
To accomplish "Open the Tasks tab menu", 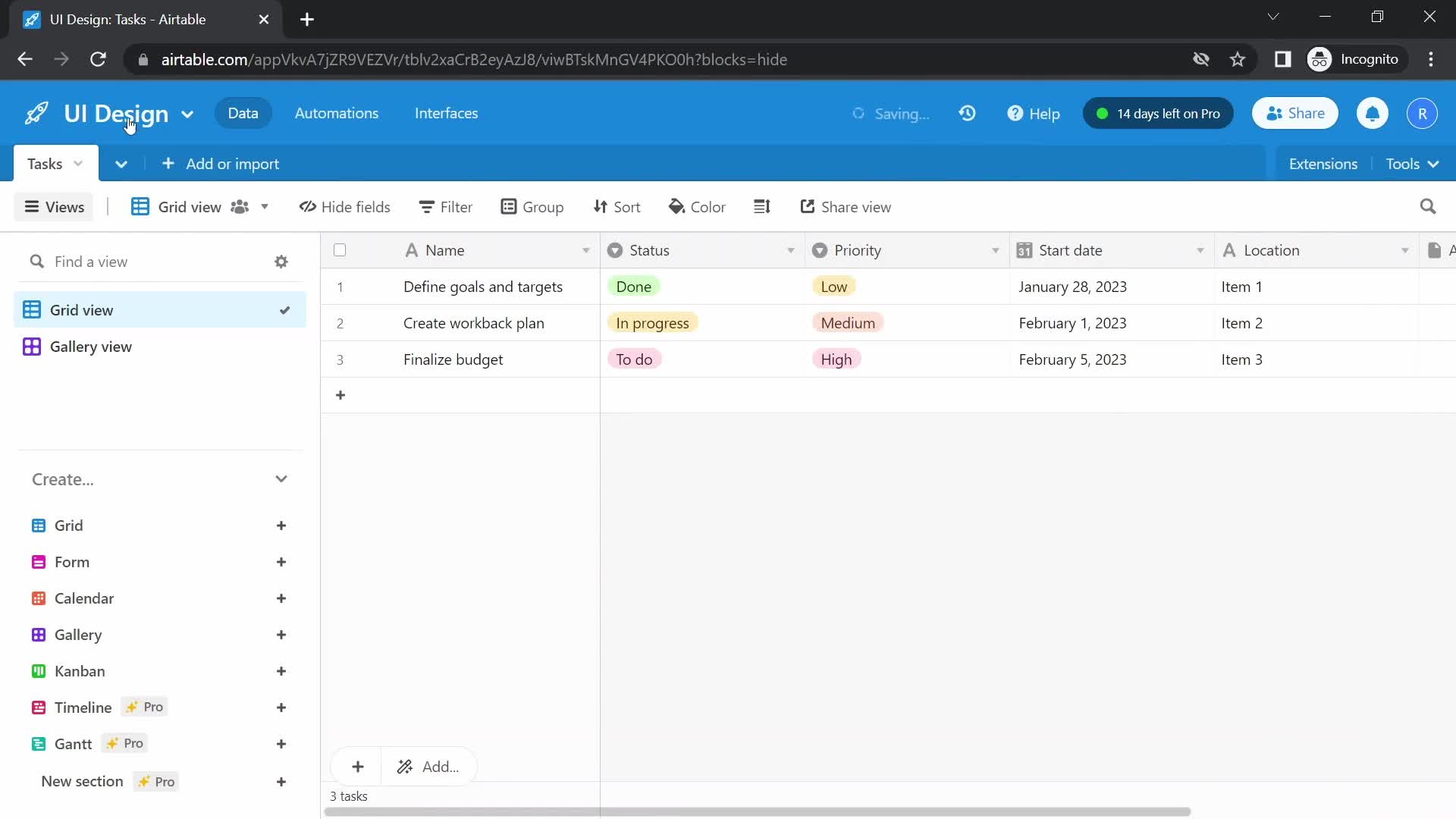I will pyautogui.click(x=77, y=163).
